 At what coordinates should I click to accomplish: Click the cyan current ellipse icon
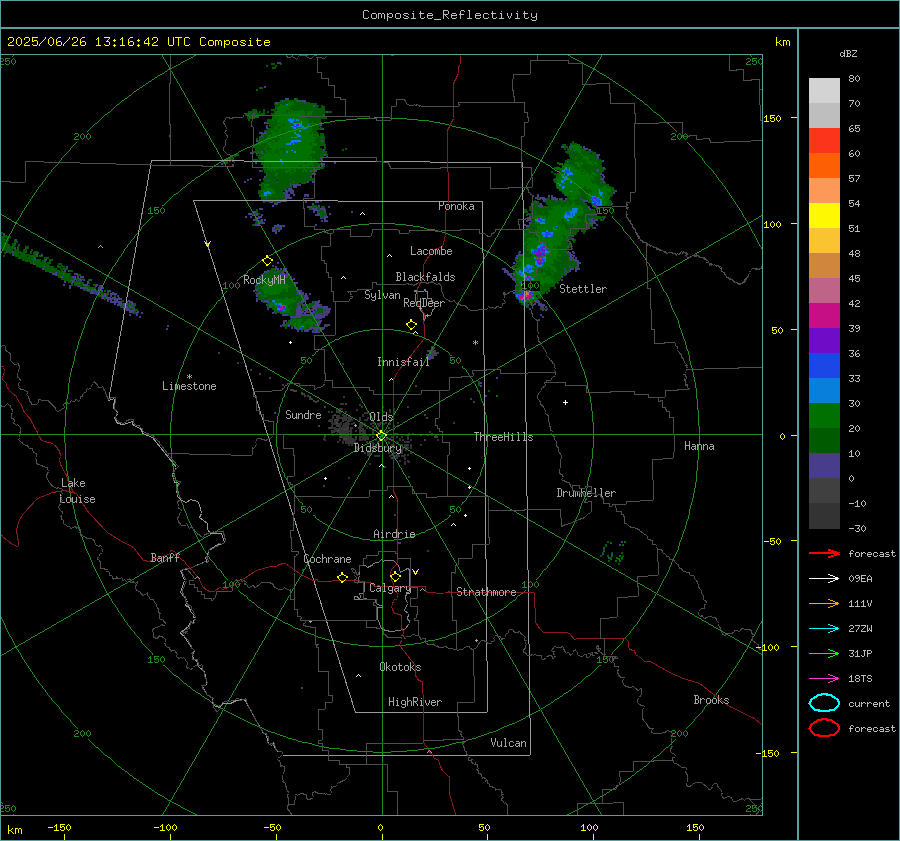(x=824, y=703)
